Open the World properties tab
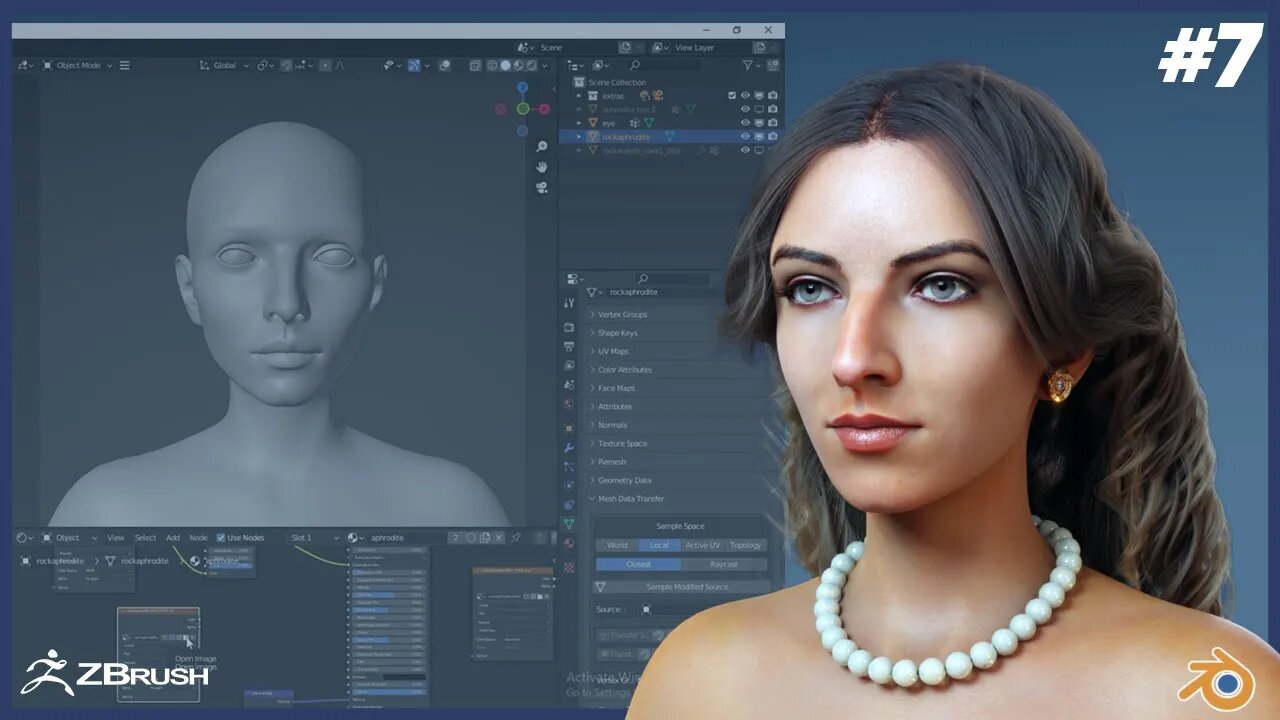This screenshot has width=1280, height=720. tap(569, 405)
